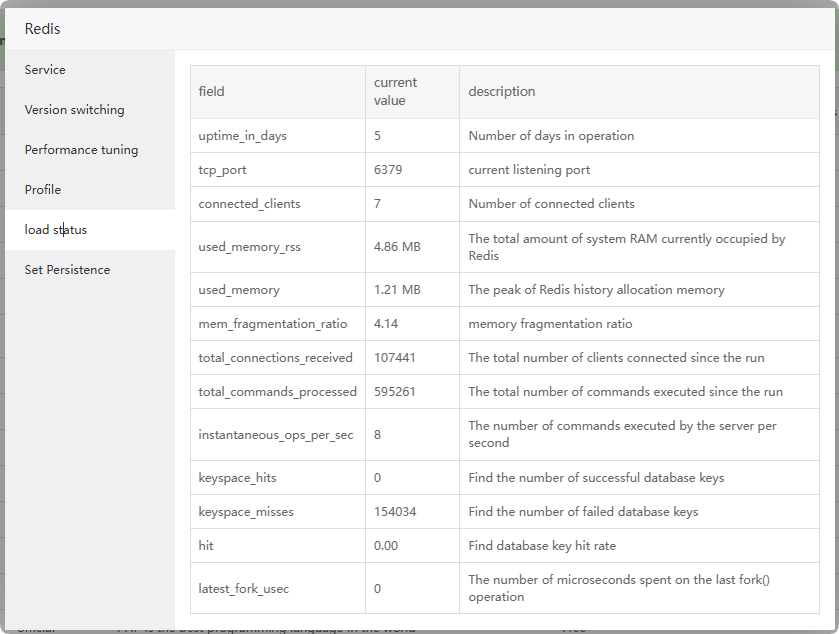Select the uptime_in_days field cell
Screen dimensions: 839x634
pyautogui.click(x=243, y=136)
